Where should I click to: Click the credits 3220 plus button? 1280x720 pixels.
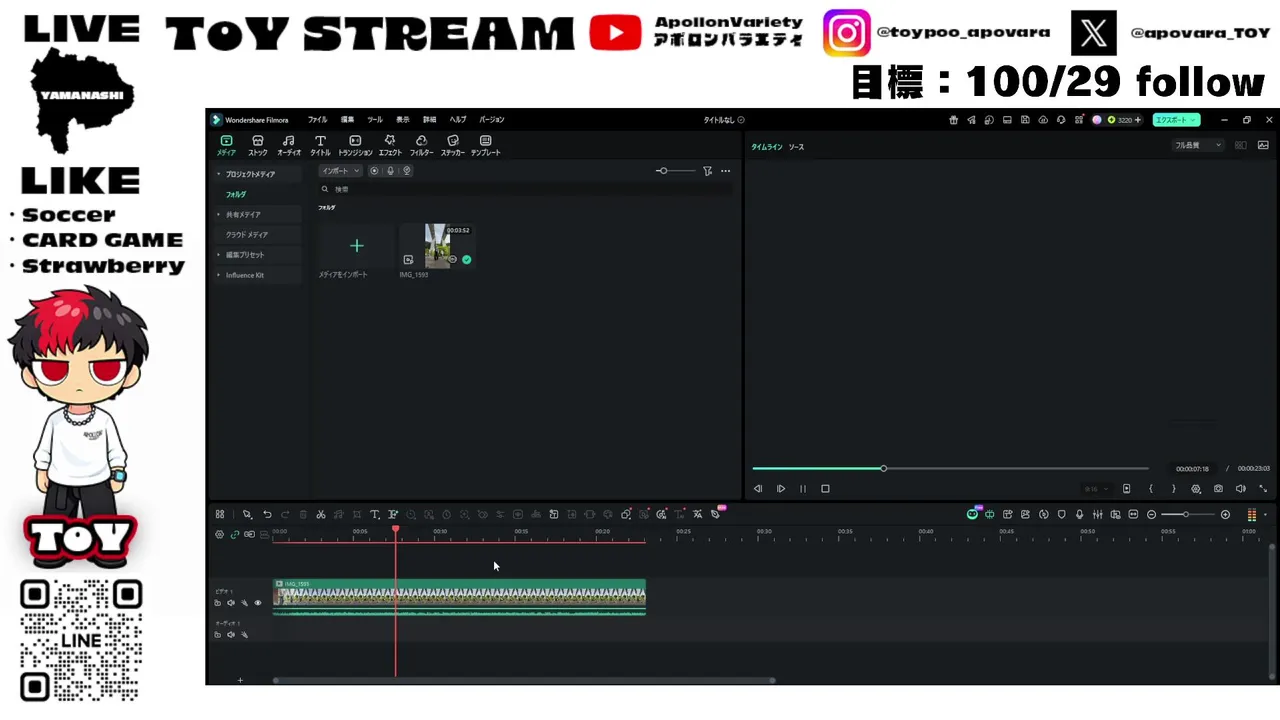[x=1137, y=120]
